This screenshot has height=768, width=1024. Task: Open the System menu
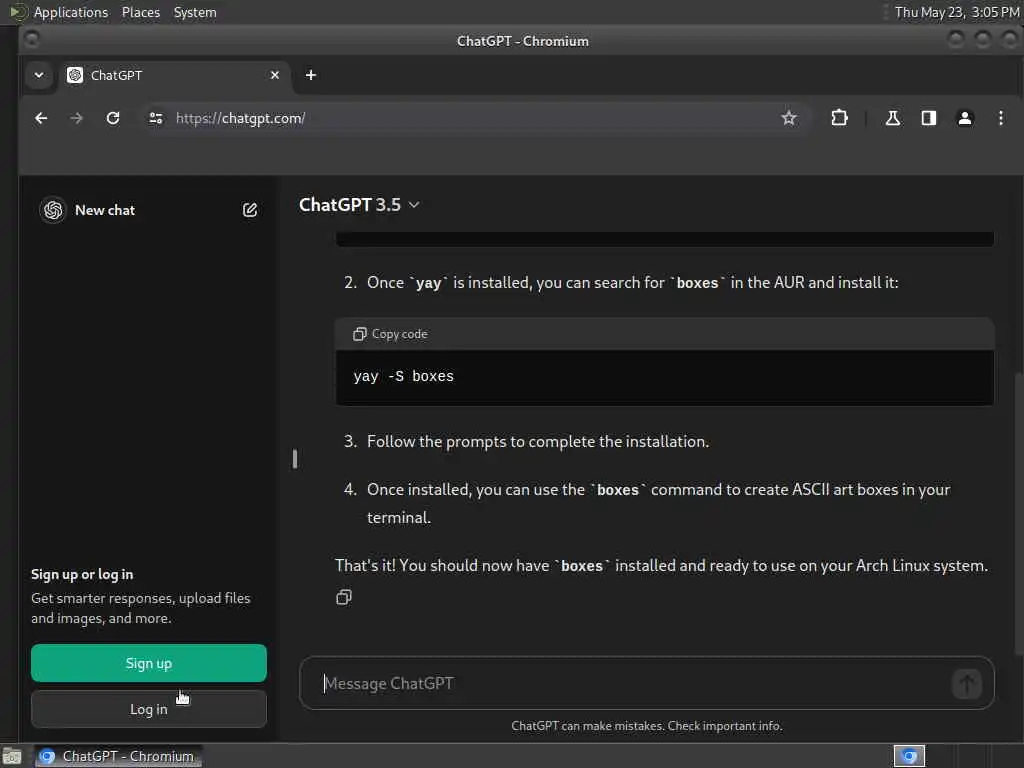pyautogui.click(x=195, y=12)
